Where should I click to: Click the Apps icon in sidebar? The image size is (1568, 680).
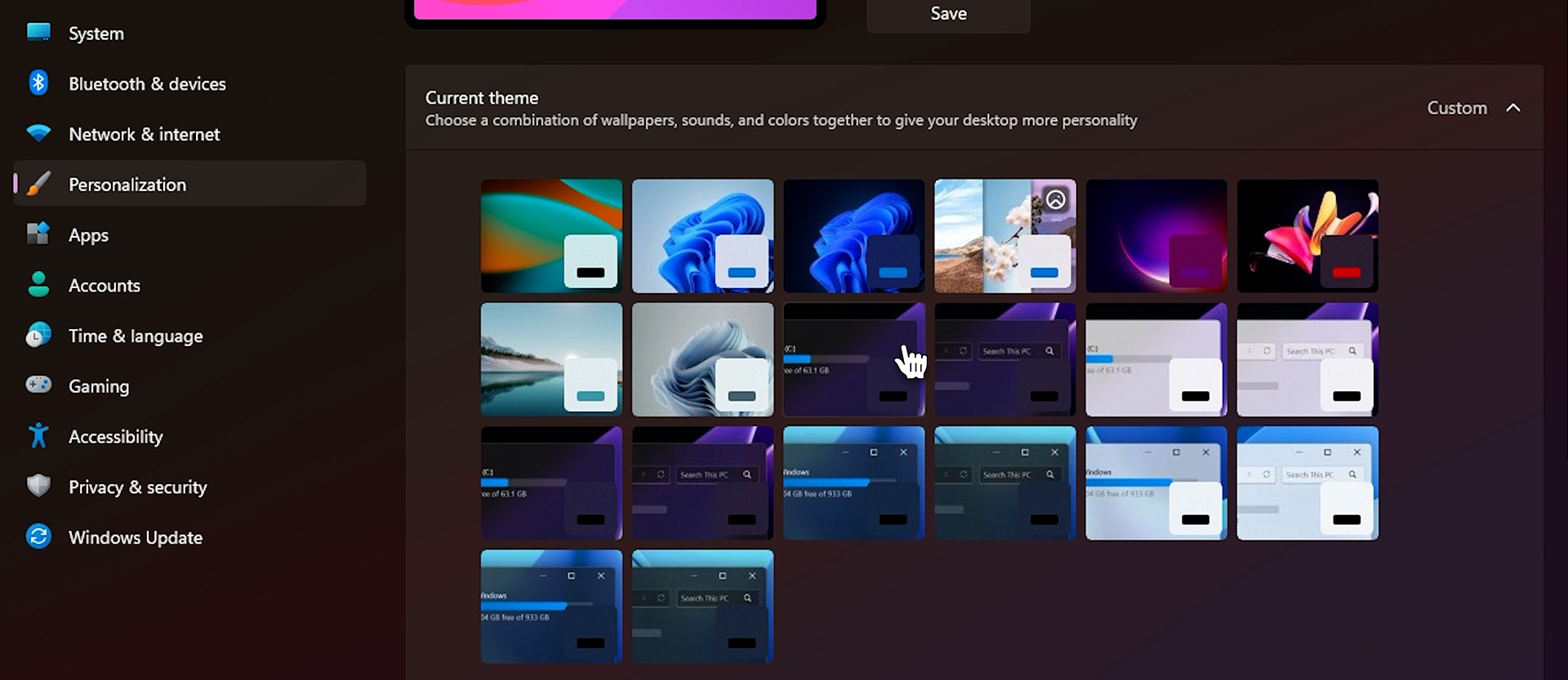[x=38, y=234]
